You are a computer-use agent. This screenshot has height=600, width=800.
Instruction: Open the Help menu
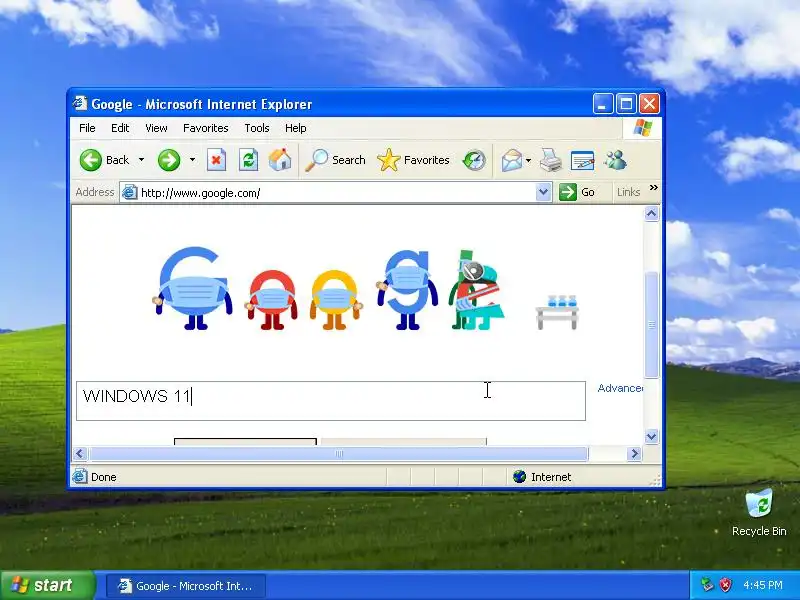295,128
